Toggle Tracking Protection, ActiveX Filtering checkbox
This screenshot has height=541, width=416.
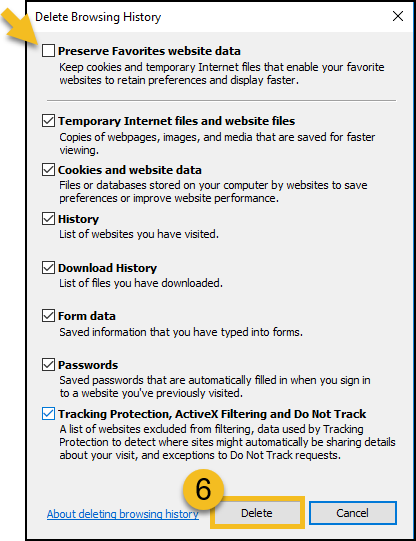click(x=48, y=414)
